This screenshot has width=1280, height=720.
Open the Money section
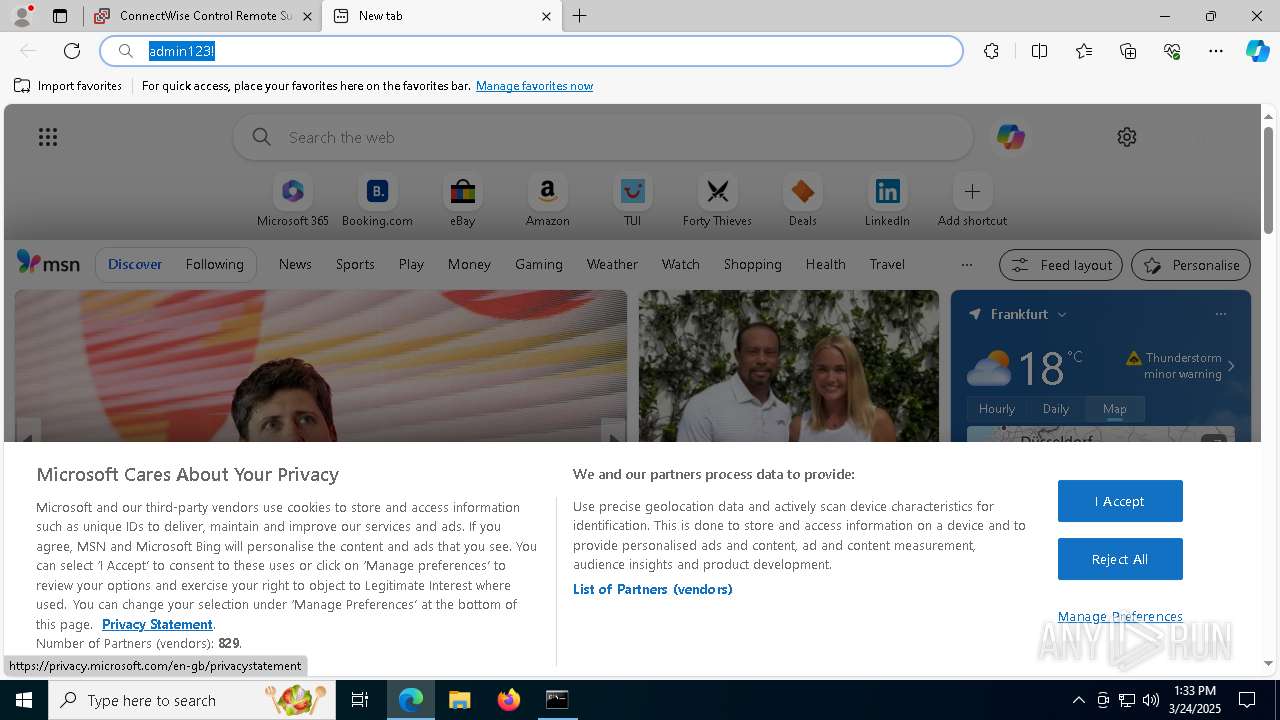point(469,264)
